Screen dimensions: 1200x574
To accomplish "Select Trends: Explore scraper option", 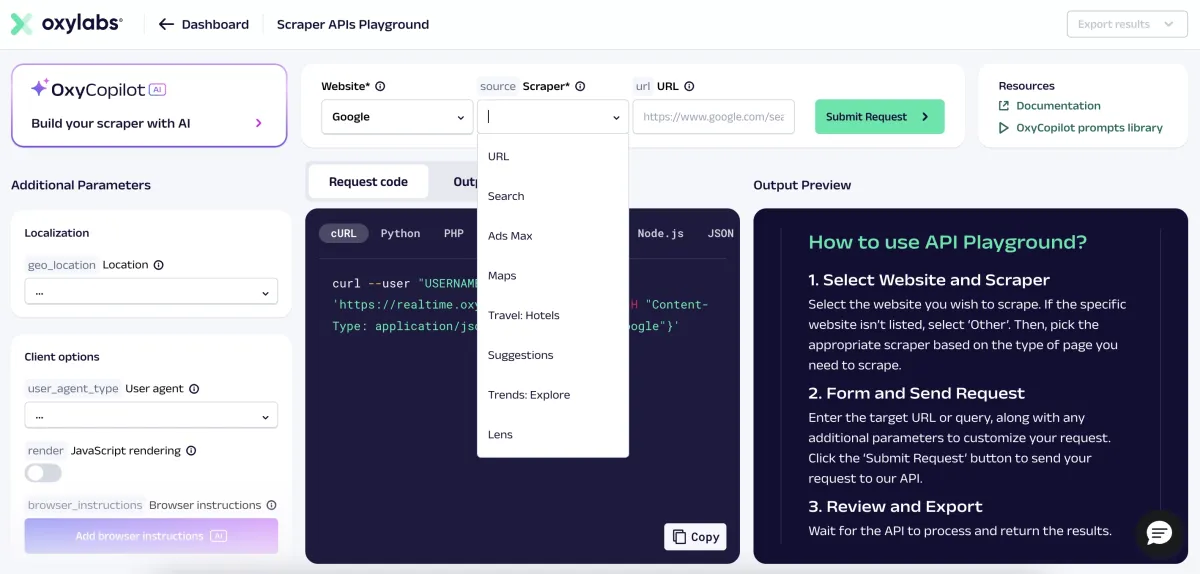I will coord(553,395).
